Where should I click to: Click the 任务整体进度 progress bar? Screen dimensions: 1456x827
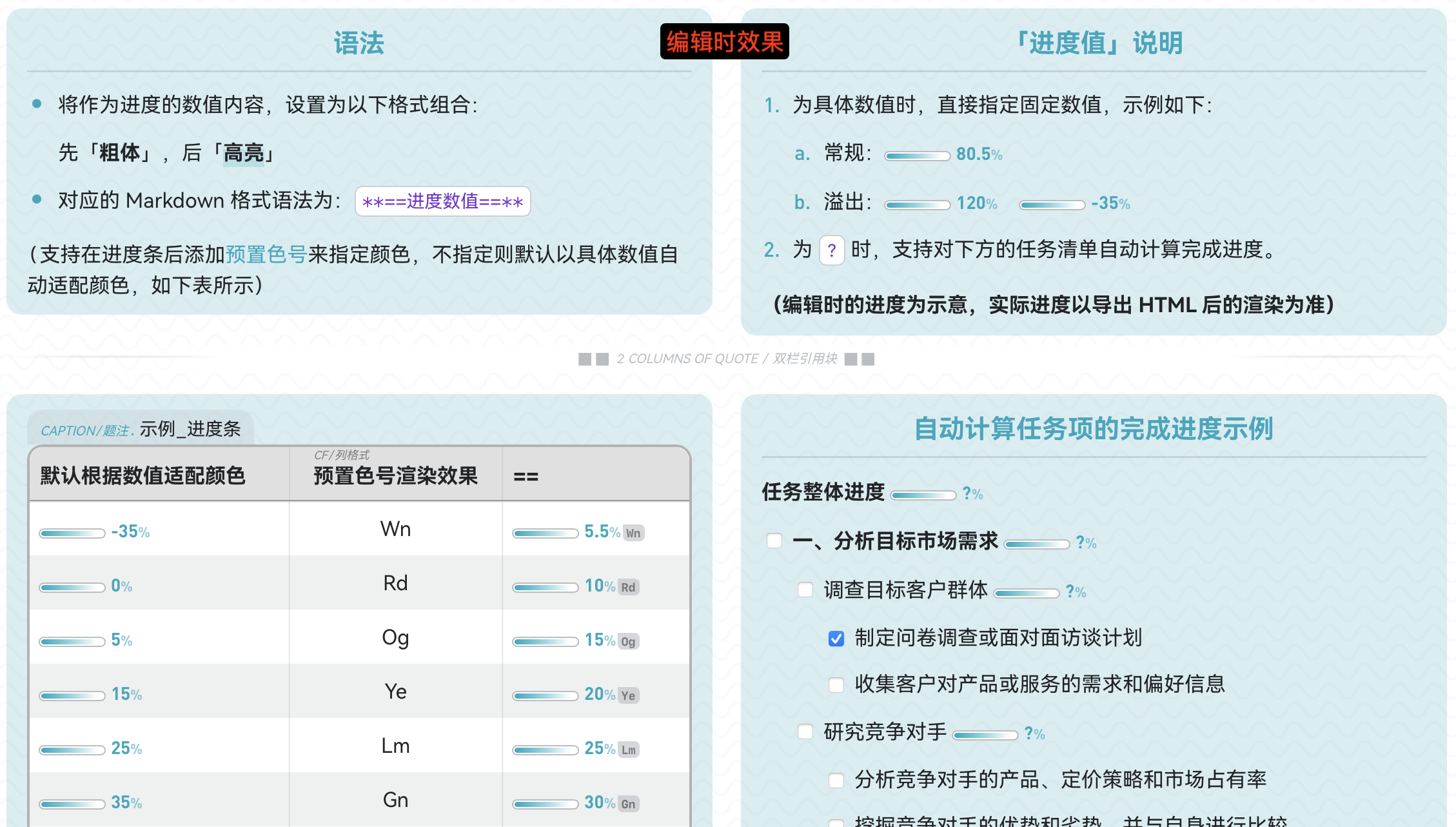(923, 495)
